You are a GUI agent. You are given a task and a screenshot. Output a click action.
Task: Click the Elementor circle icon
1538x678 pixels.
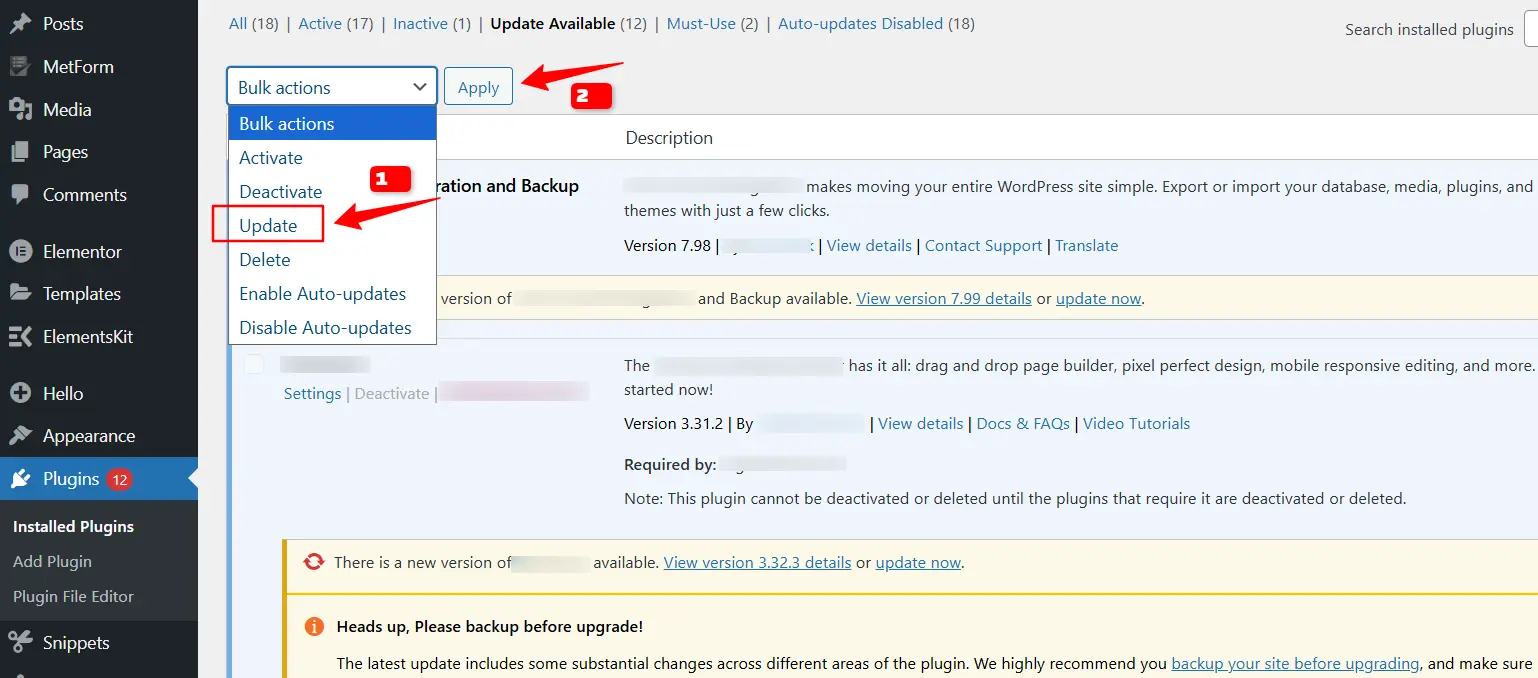(x=20, y=252)
